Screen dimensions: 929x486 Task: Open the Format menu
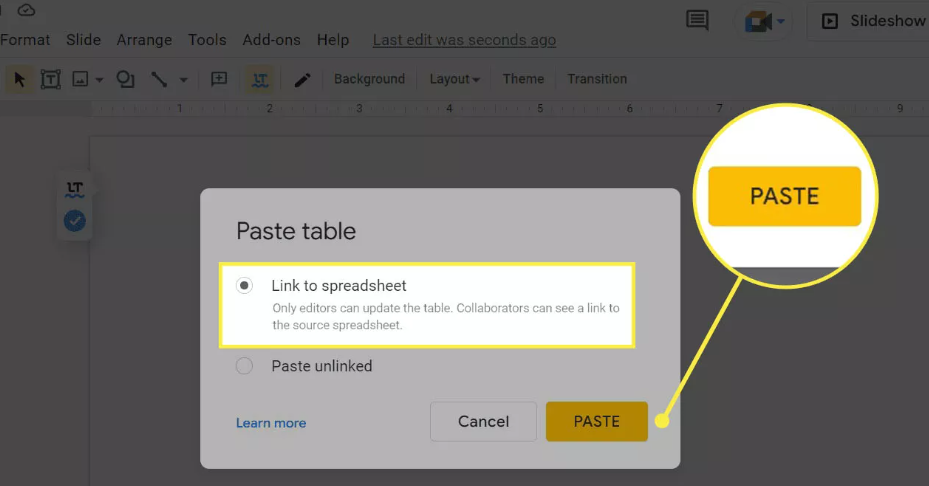25,40
